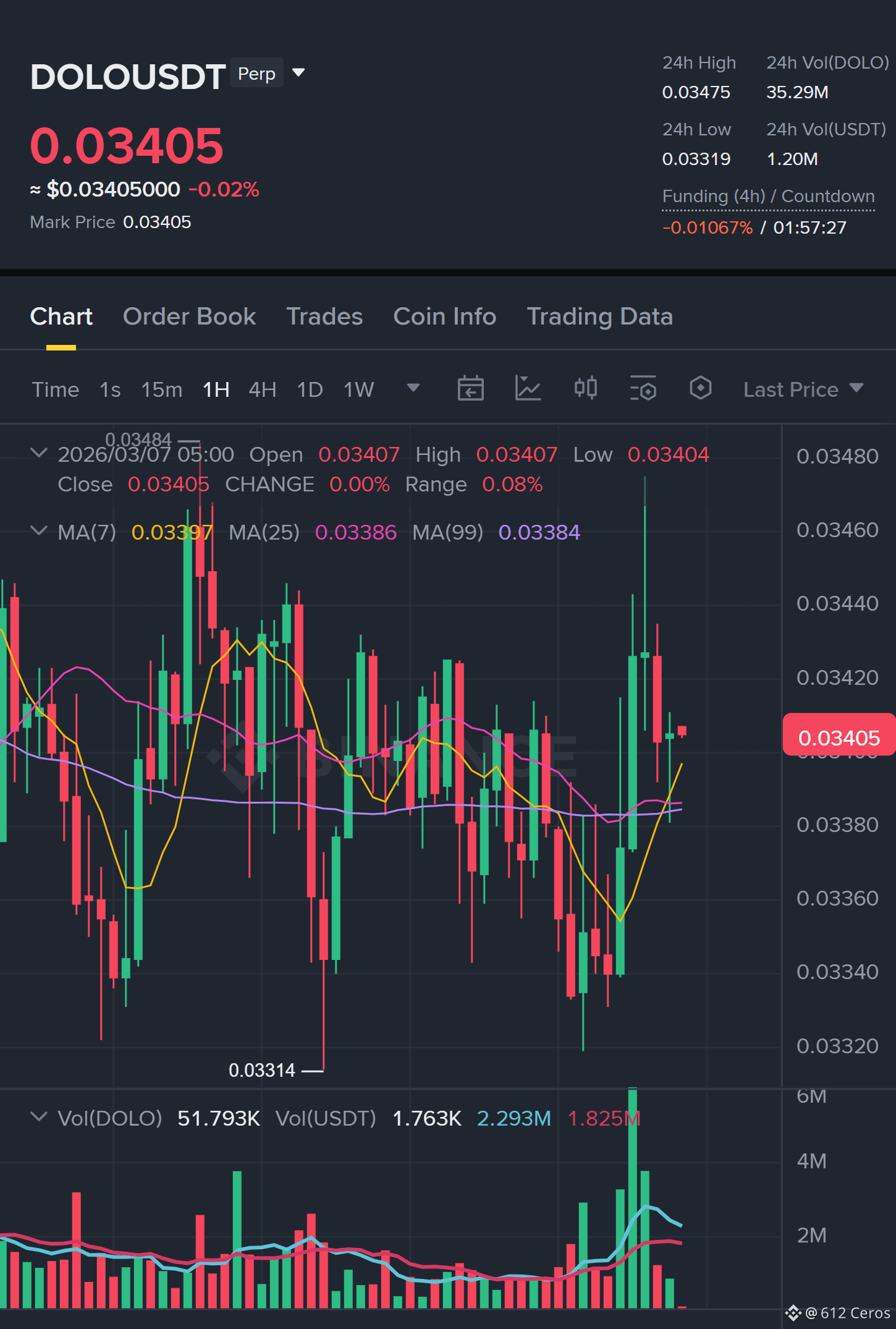Tap the Binance logo watermark at bottom
The image size is (896, 1329).
(x=793, y=1313)
